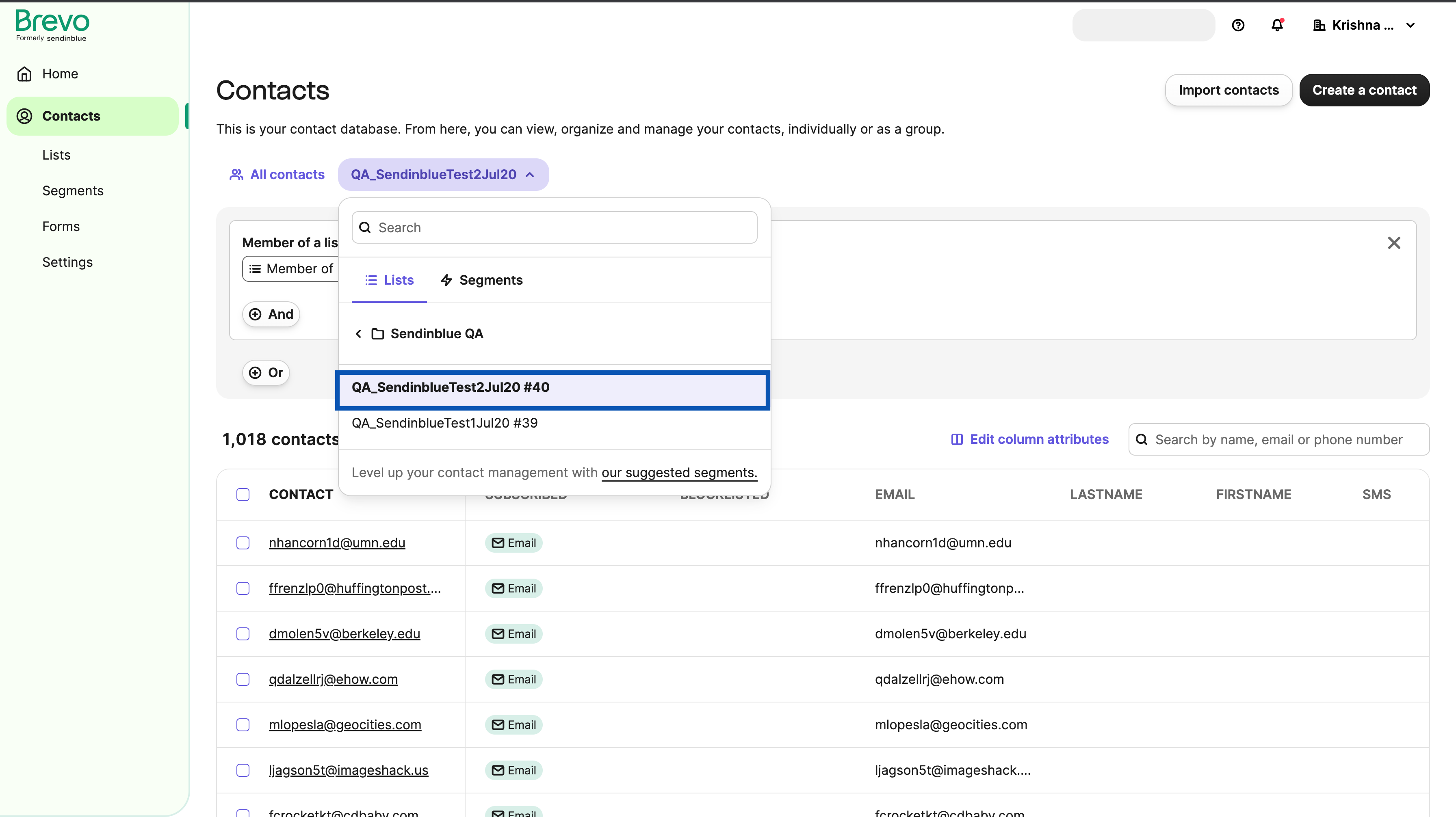The width and height of the screenshot is (1456, 817).
Task: Select all contacts header checkbox
Action: [243, 495]
